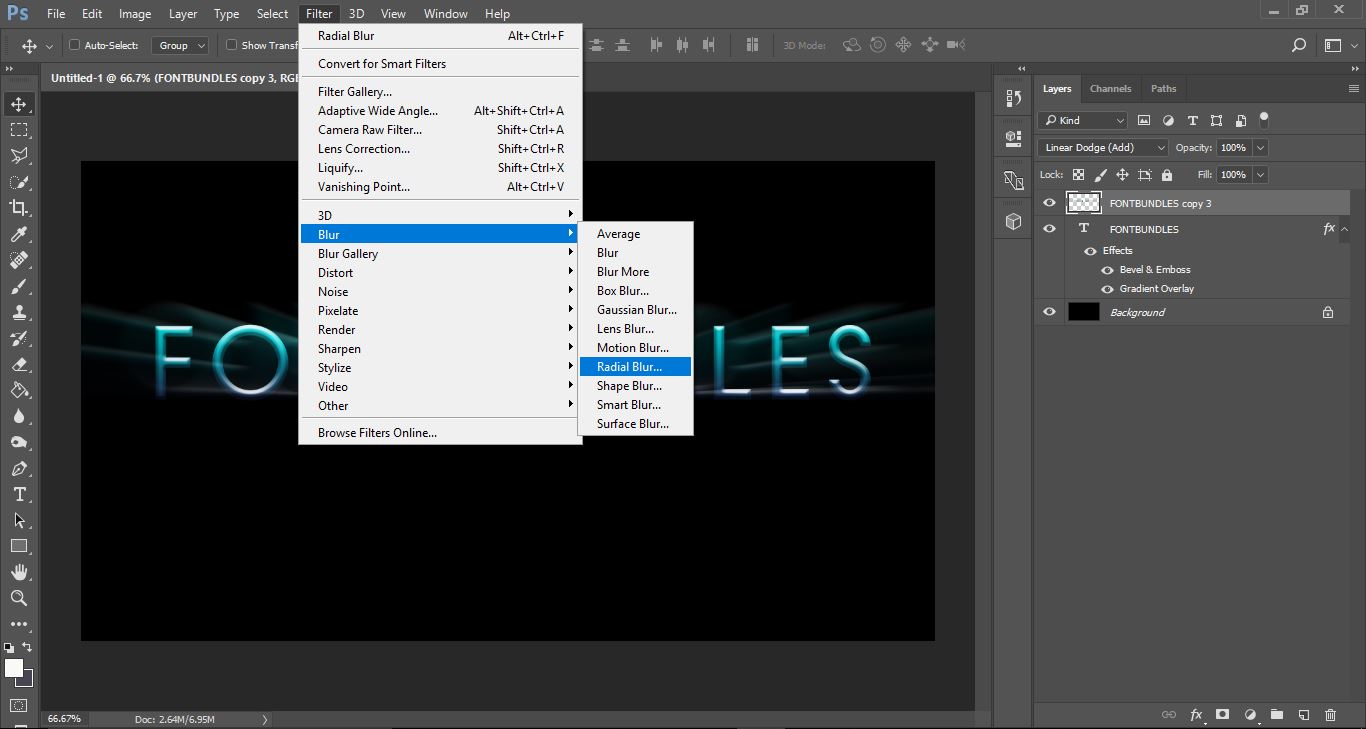The width and height of the screenshot is (1366, 729).
Task: Toggle the layer filter switch
Action: pos(1264,119)
